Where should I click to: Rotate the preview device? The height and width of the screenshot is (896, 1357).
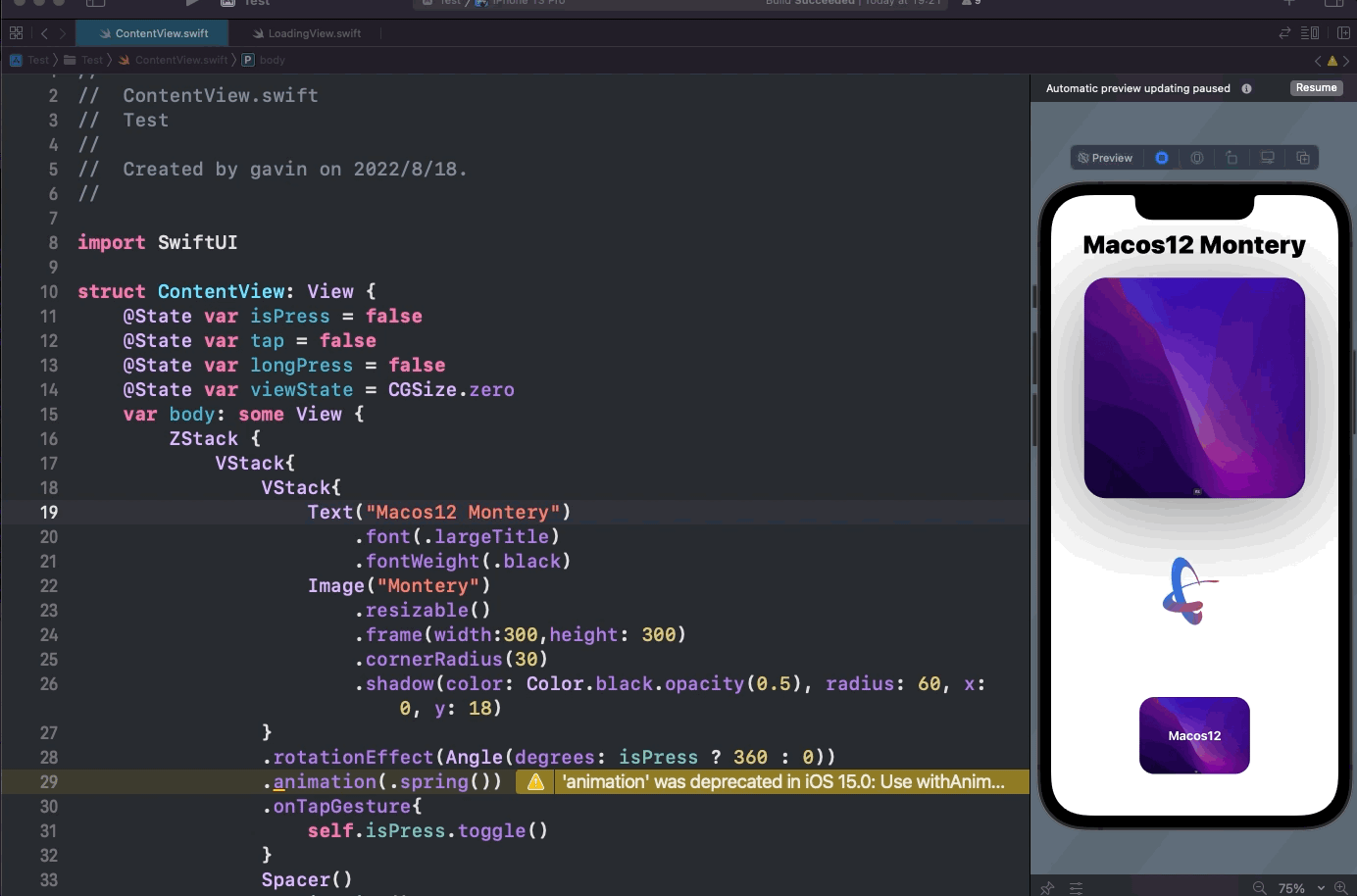click(1232, 158)
